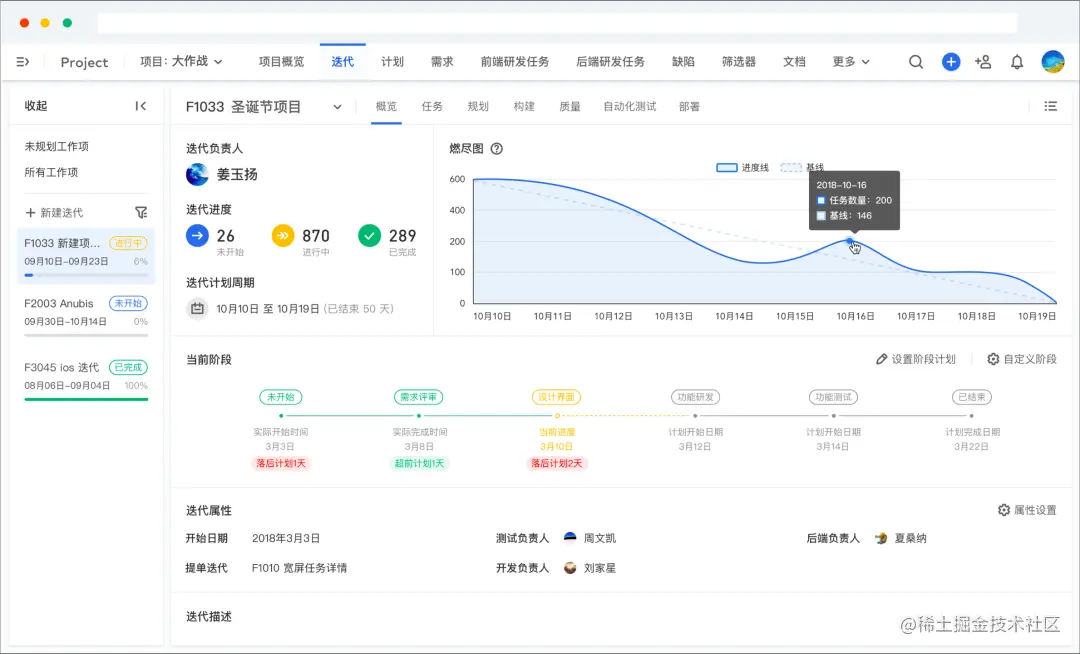Image resolution: width=1080 pixels, height=654 pixels.
Task: Open the 需求 nav item
Action: click(442, 62)
